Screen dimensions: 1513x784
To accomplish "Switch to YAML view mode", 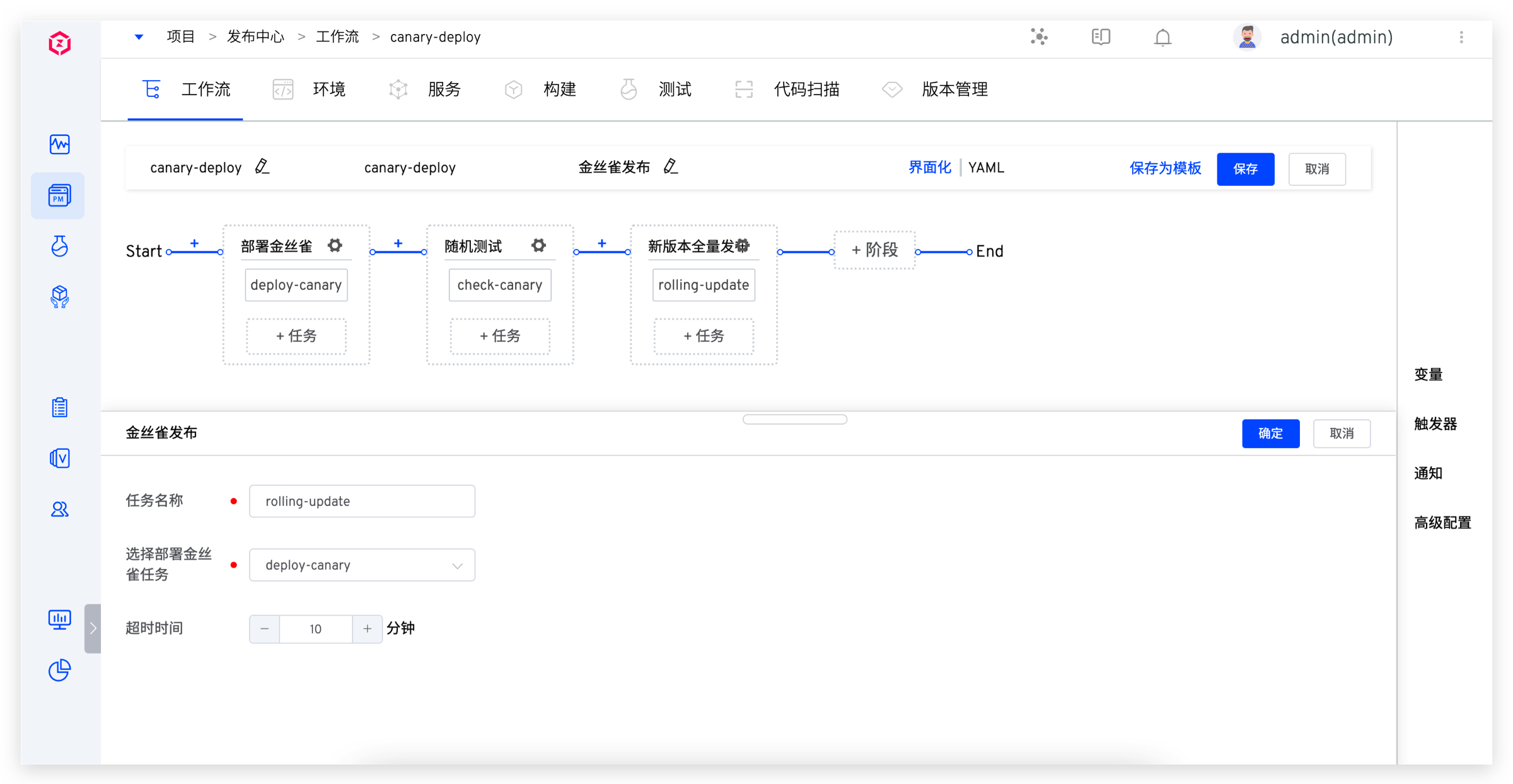I will (986, 168).
